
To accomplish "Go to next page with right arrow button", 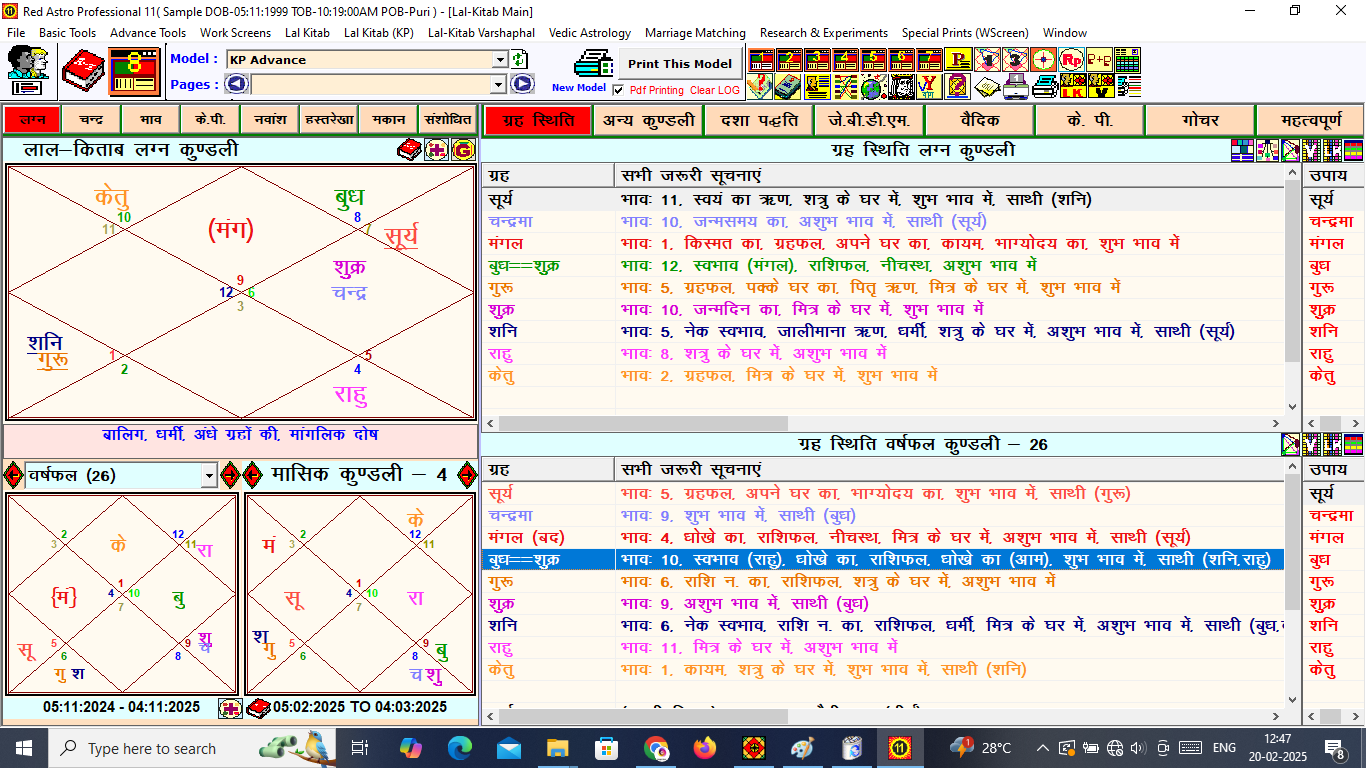I will pos(523,85).
